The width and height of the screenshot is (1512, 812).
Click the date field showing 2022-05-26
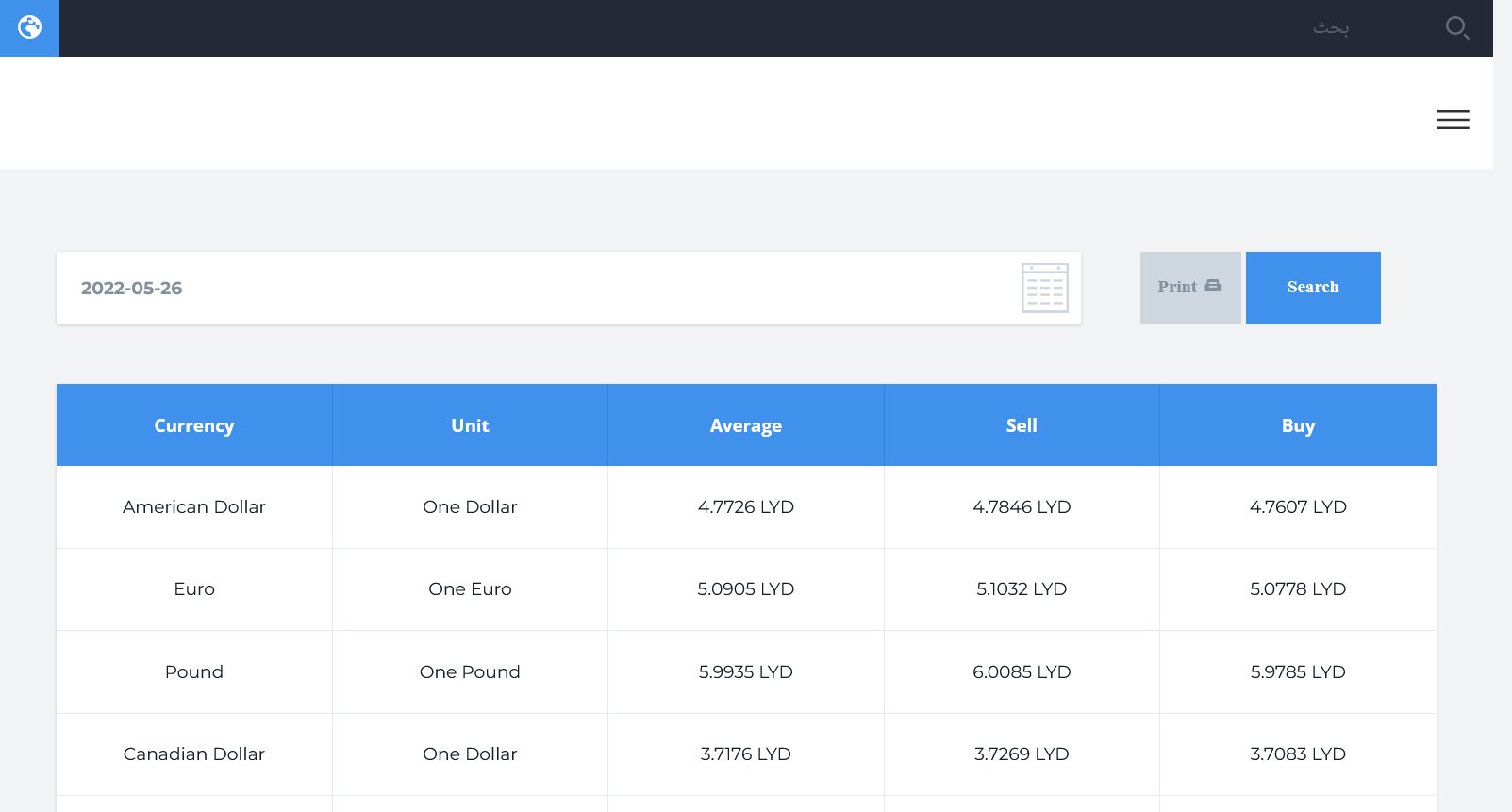pyautogui.click(x=528, y=288)
